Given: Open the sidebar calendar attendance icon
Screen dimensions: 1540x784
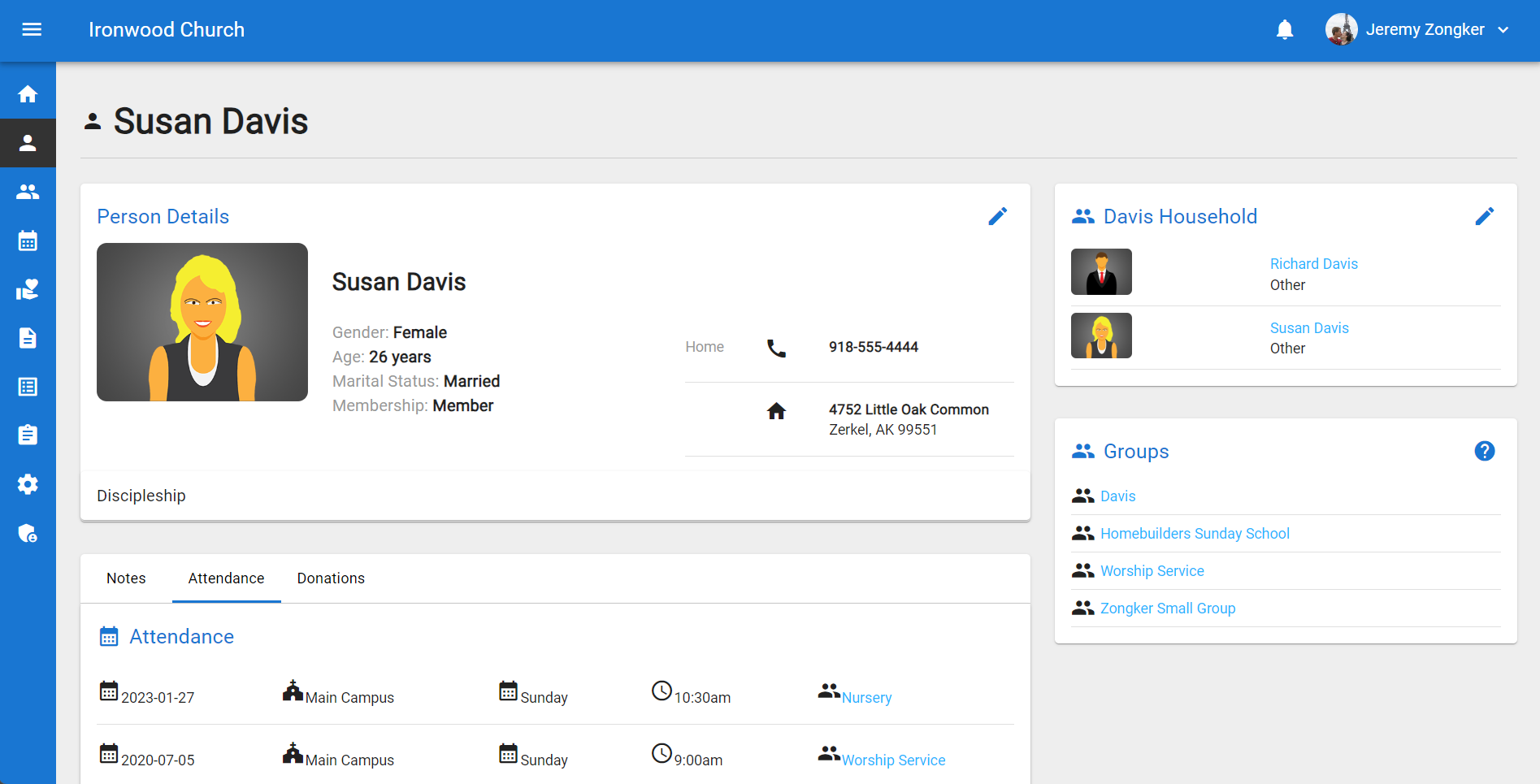Looking at the screenshot, I should [28, 240].
